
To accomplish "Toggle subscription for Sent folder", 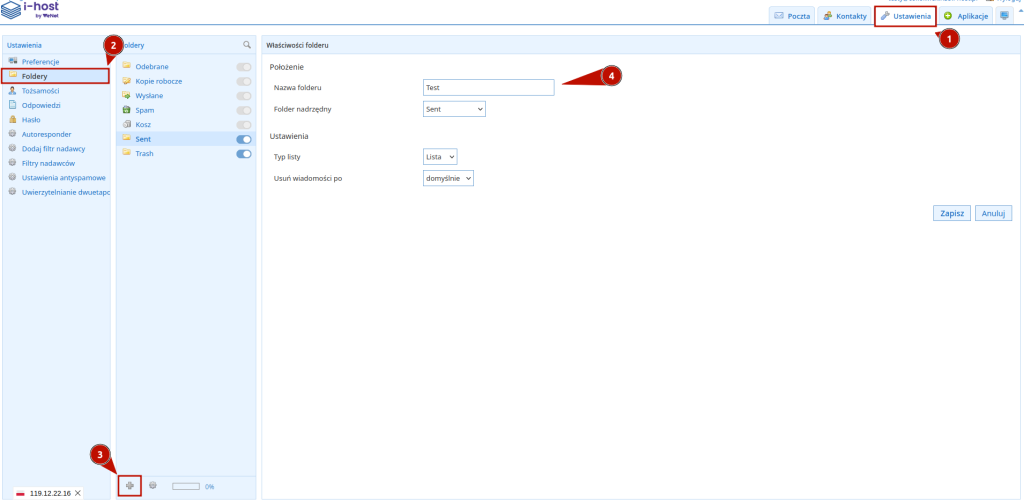I will [x=243, y=139].
